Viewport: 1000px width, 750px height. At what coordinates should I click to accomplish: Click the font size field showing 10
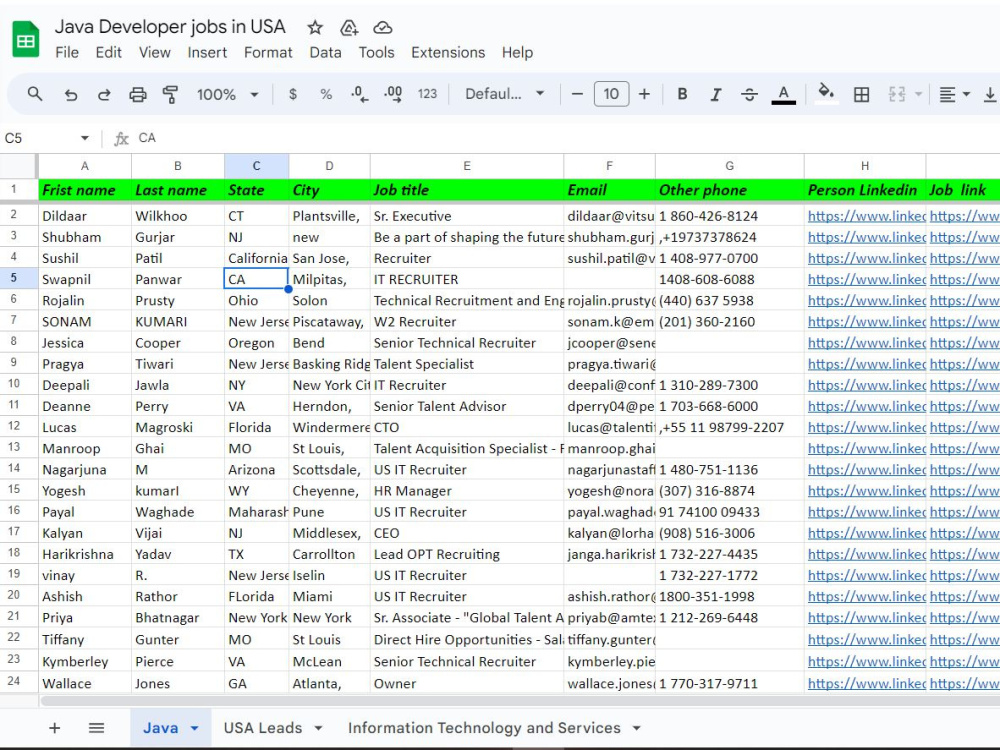pyautogui.click(x=611, y=94)
